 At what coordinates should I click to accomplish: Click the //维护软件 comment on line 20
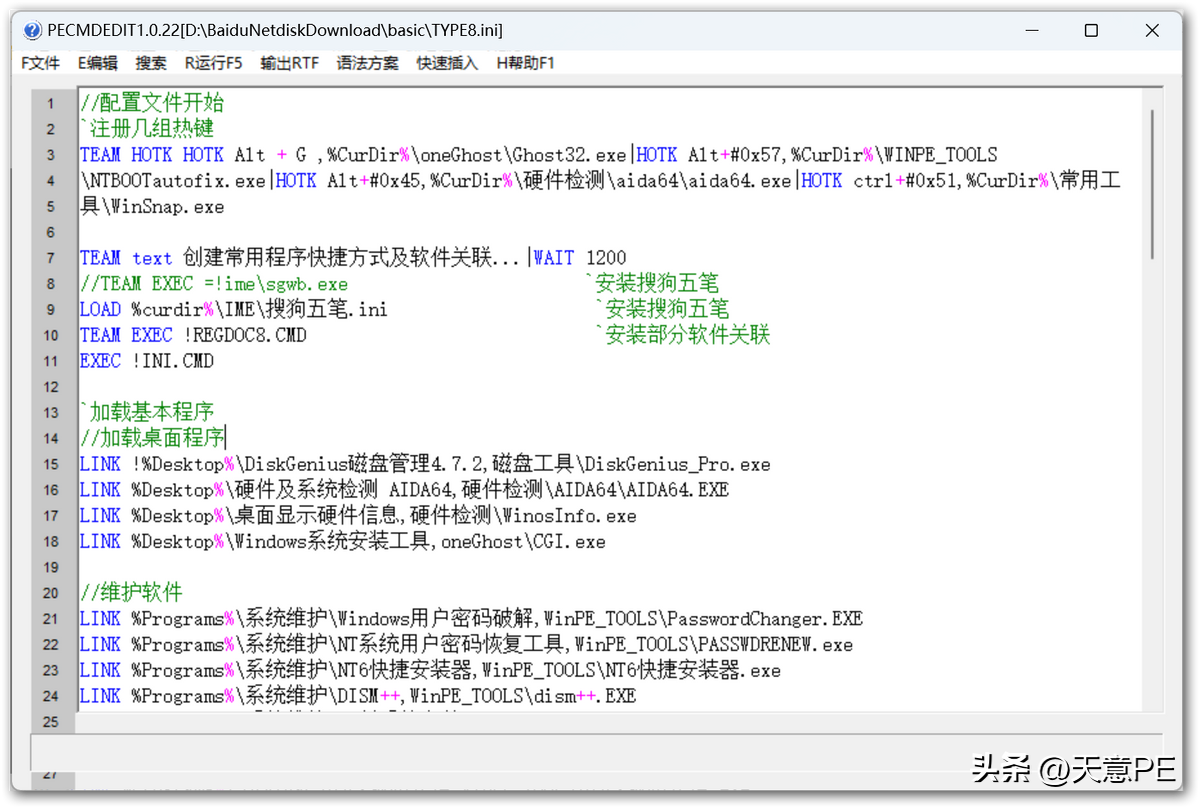pyautogui.click(x=131, y=593)
